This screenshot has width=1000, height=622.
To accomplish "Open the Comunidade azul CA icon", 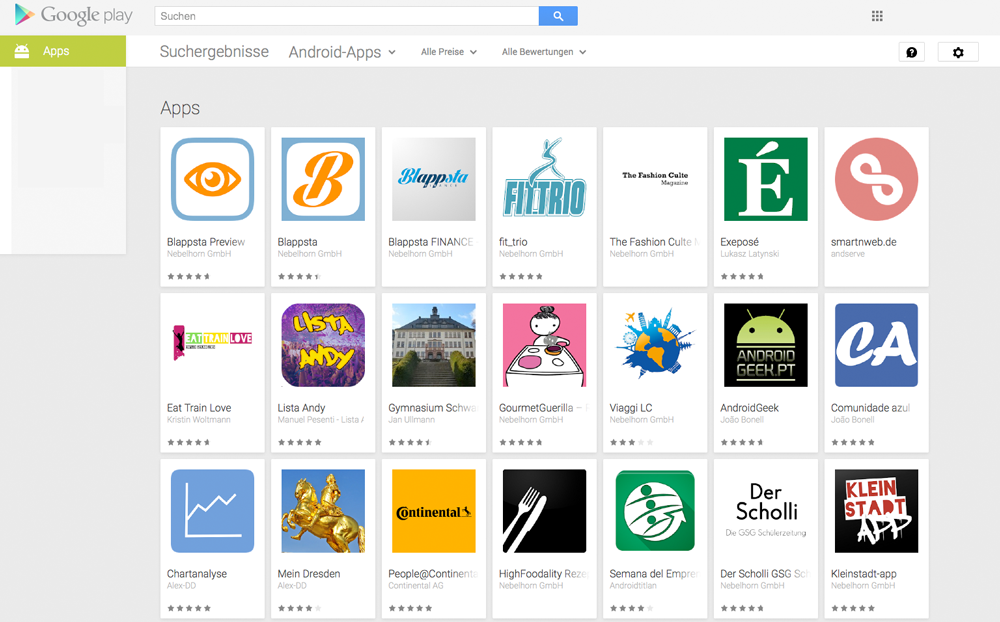I will click(x=876, y=345).
